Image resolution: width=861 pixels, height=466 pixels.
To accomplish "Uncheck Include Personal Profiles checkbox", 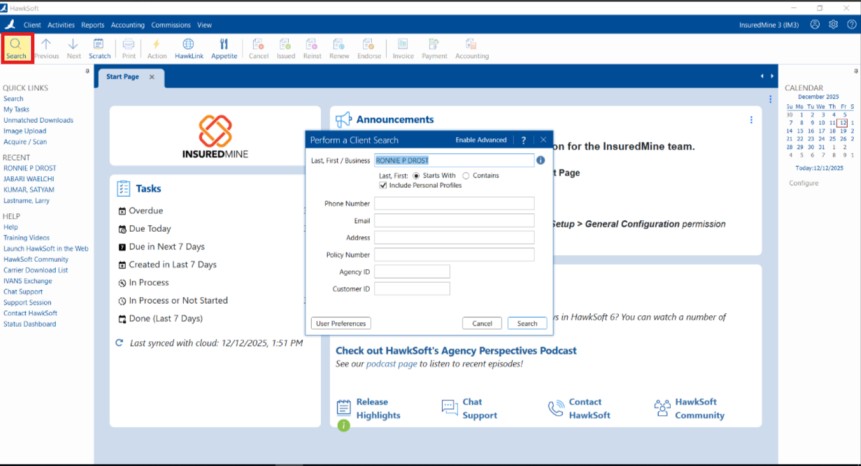I will (384, 185).
